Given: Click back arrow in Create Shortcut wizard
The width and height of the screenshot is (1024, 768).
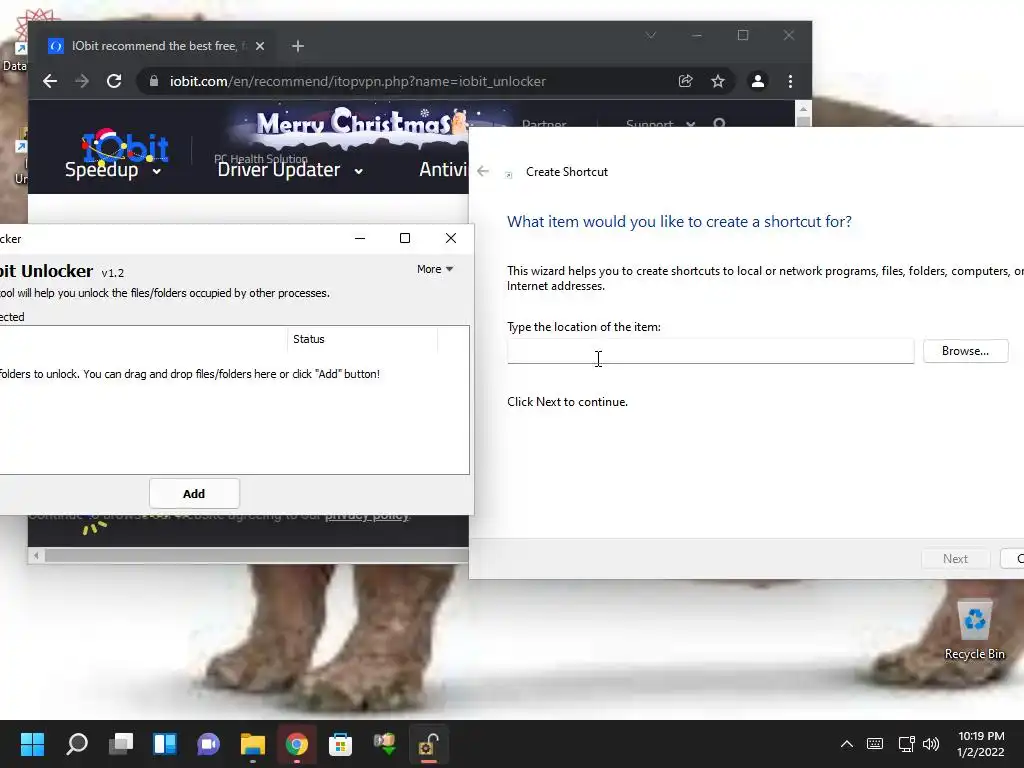Looking at the screenshot, I should (483, 171).
